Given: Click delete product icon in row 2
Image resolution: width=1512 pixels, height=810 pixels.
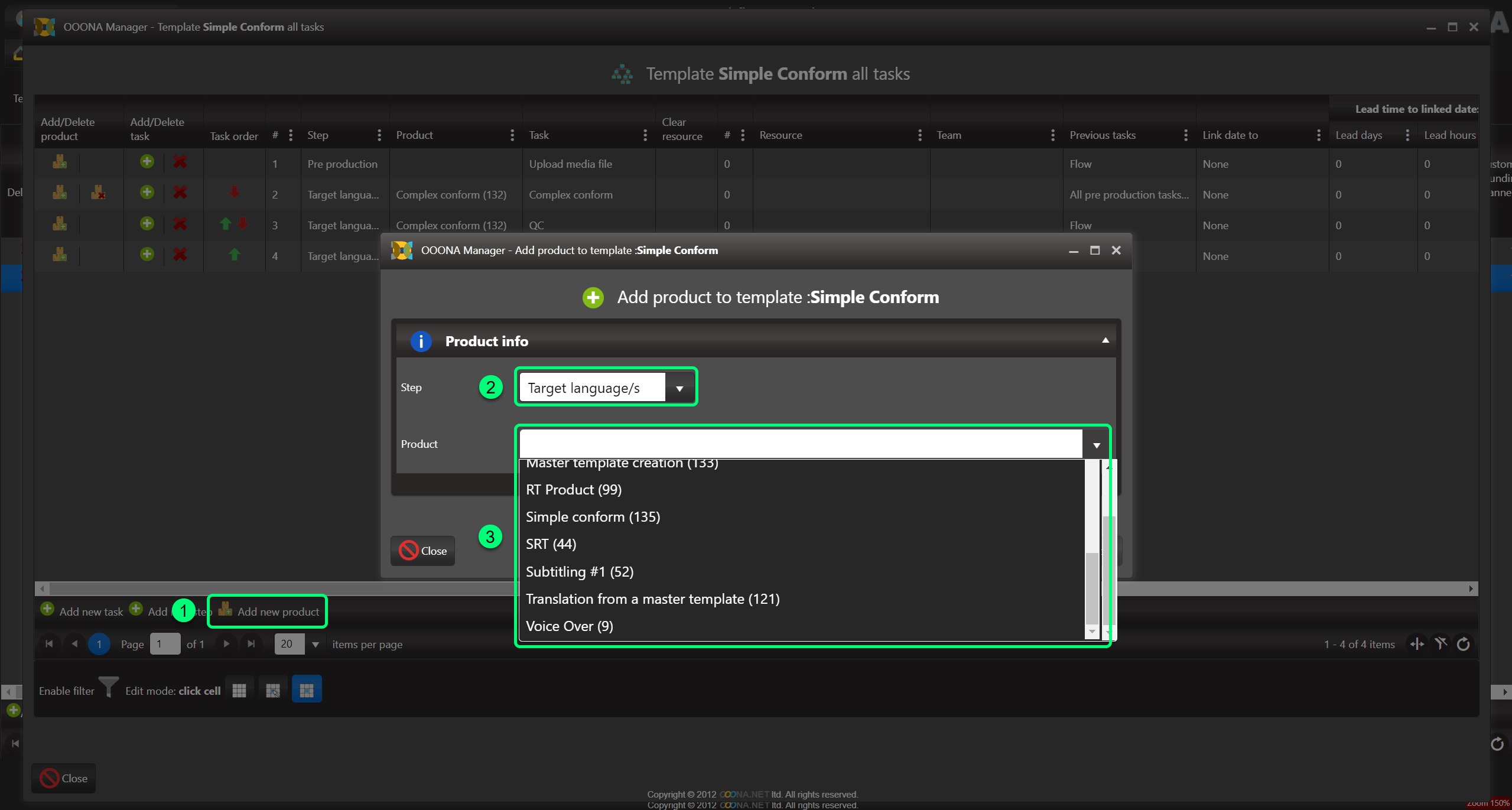Looking at the screenshot, I should [98, 193].
